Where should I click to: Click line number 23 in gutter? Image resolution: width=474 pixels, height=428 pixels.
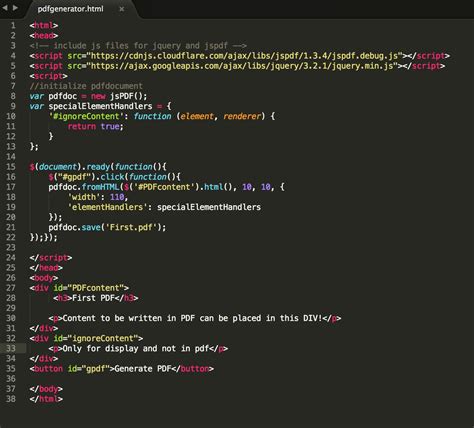pos(11,247)
